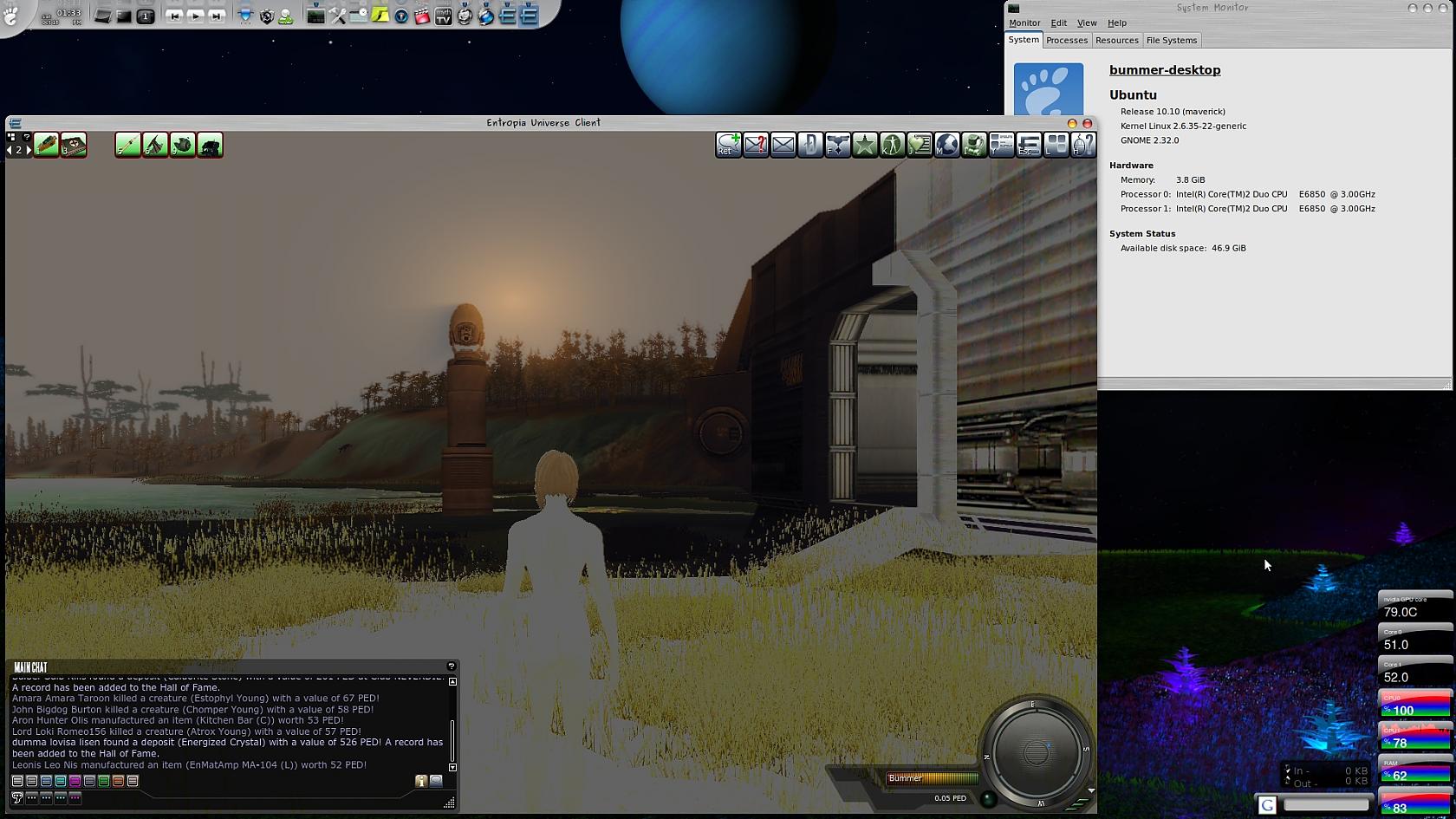The height and width of the screenshot is (819, 1456).
Task: Select the second quickbar slot icon
Action: 74,145
